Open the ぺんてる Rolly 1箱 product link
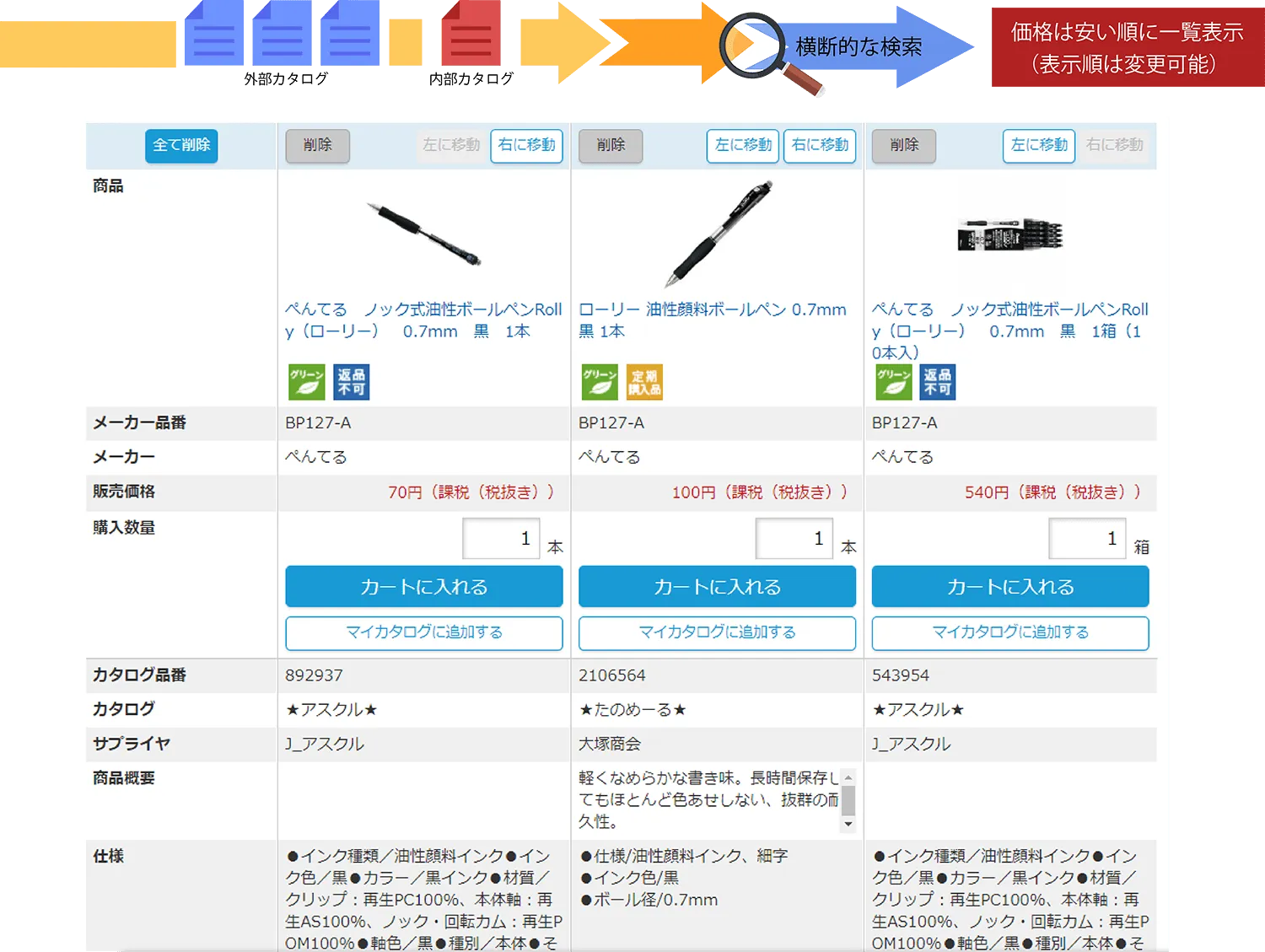This screenshot has height=952, width=1265. click(x=1010, y=331)
